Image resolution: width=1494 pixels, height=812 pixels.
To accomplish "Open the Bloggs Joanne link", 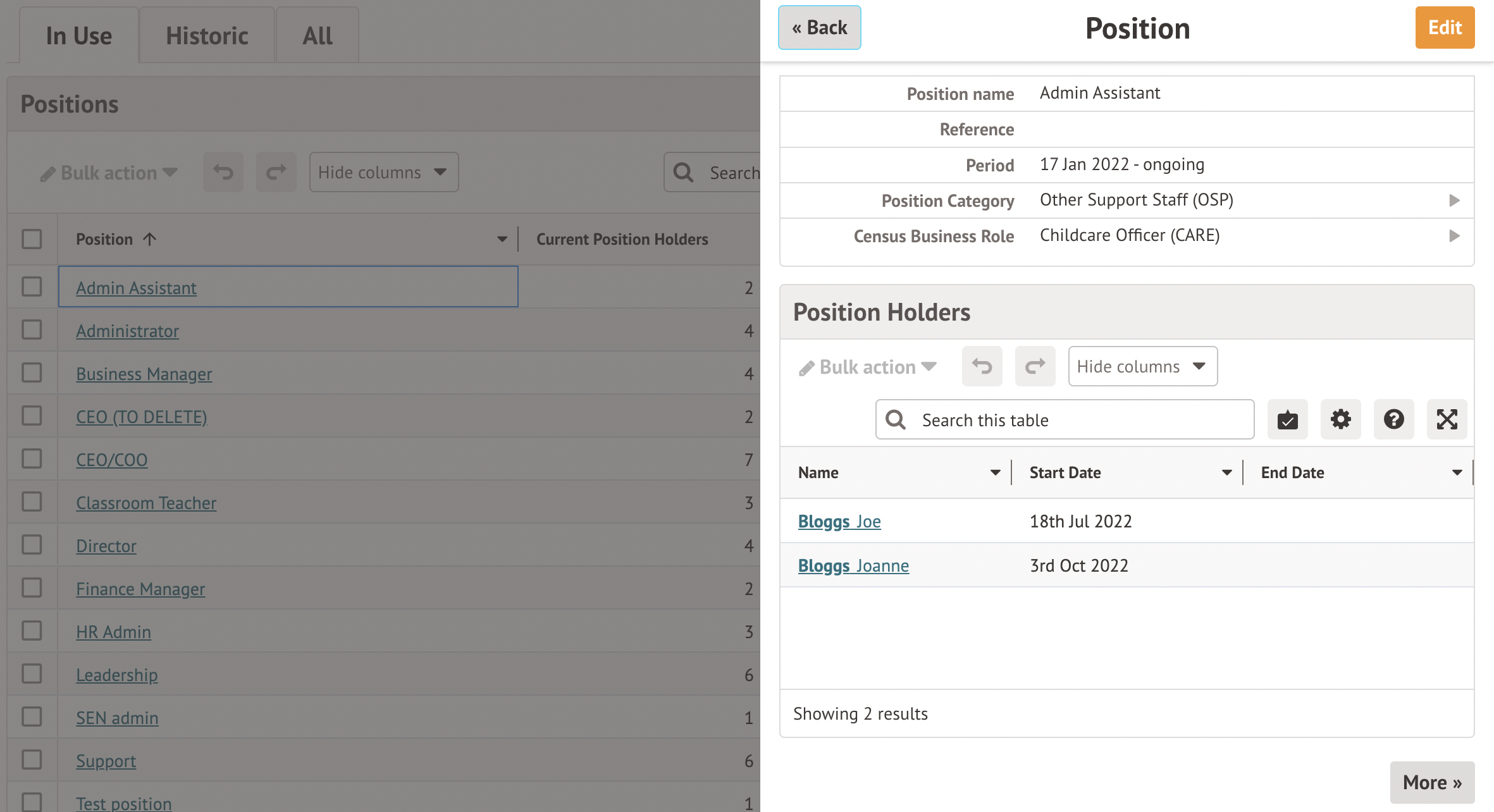I will (x=853, y=565).
